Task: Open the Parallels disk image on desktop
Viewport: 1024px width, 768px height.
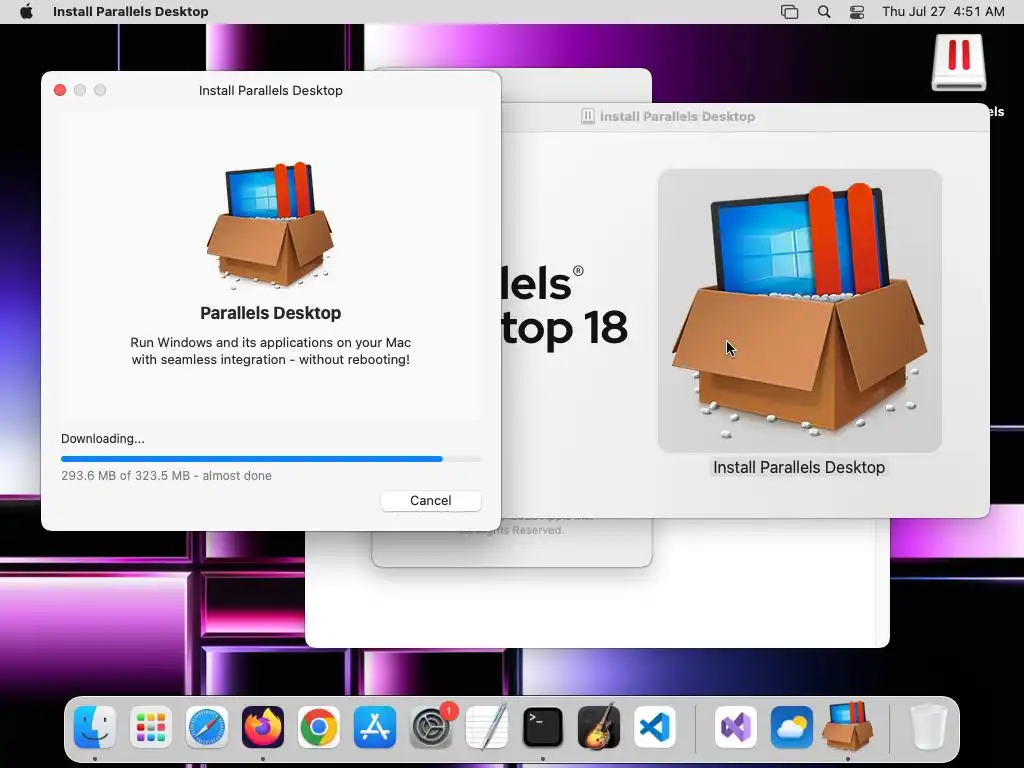Action: pyautogui.click(x=959, y=63)
